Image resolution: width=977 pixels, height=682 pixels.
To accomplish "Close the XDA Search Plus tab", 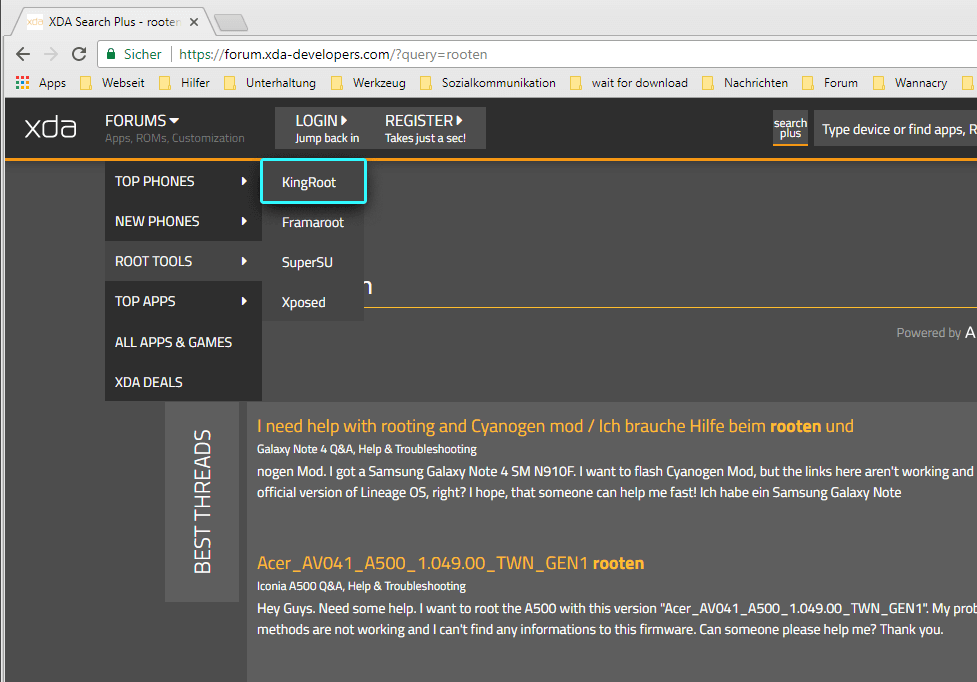I will pos(194,22).
